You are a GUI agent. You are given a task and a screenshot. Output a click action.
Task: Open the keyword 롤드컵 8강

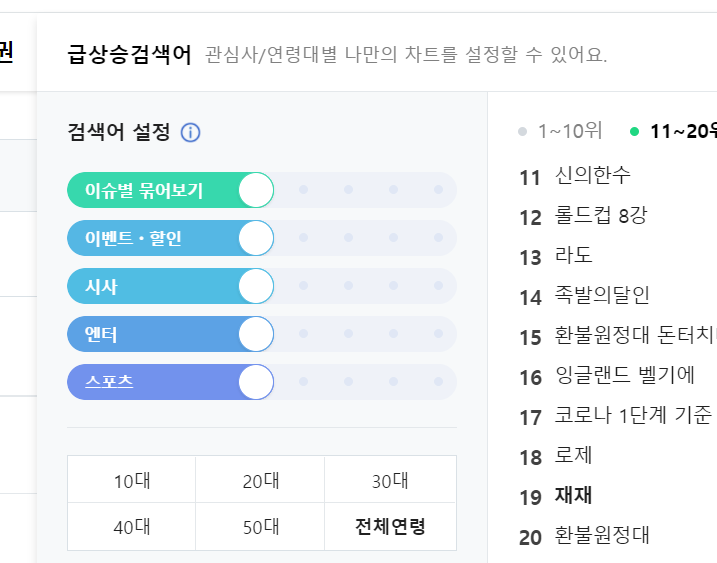point(601,215)
